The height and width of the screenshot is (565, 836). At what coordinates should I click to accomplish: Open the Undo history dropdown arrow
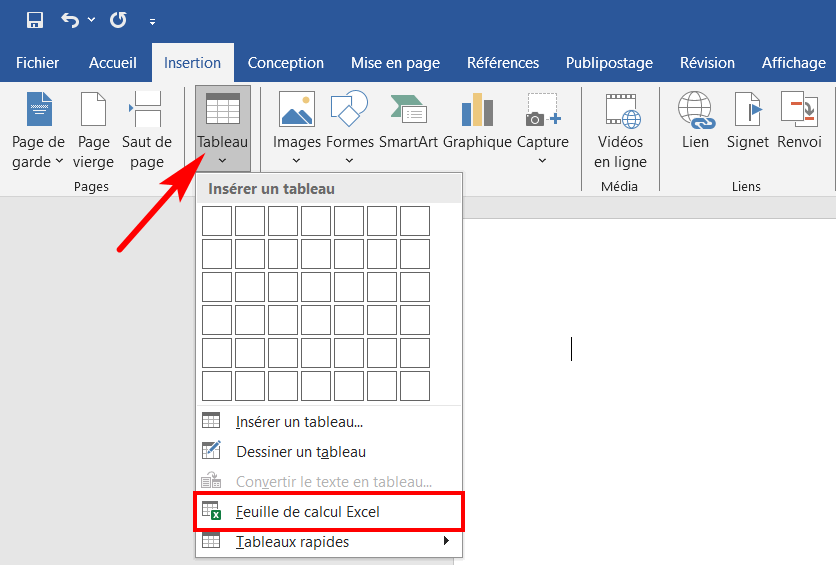(92, 20)
